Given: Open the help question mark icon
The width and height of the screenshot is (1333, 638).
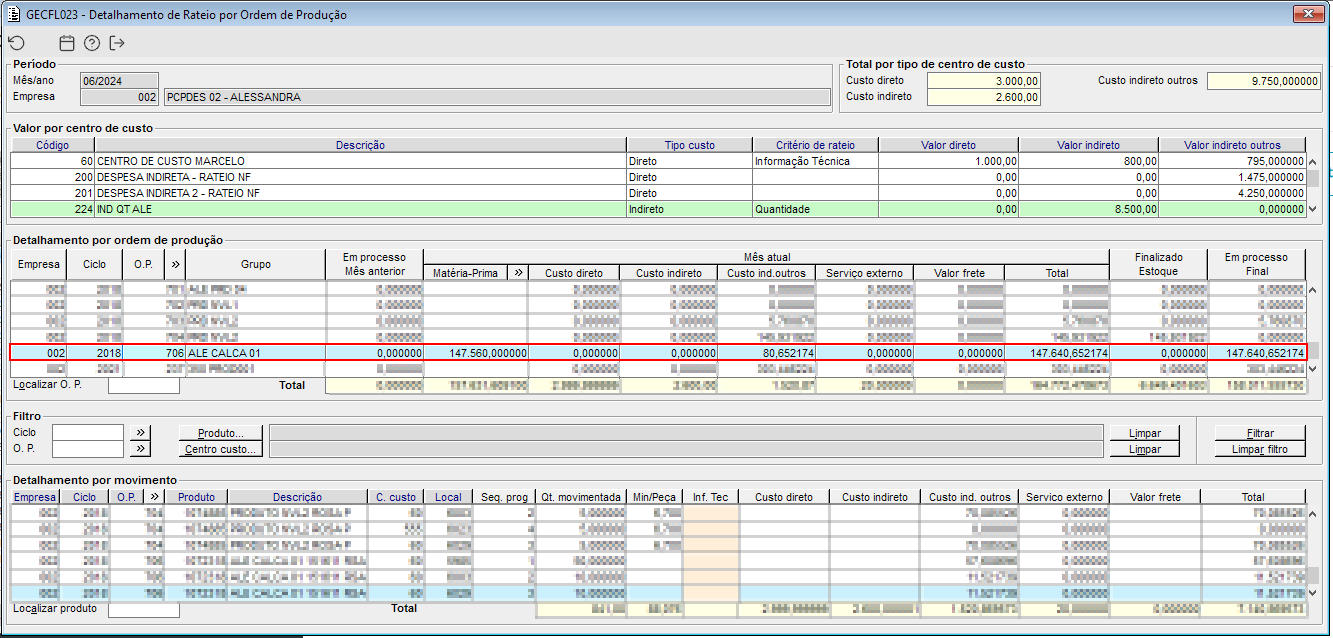Looking at the screenshot, I should [x=92, y=43].
